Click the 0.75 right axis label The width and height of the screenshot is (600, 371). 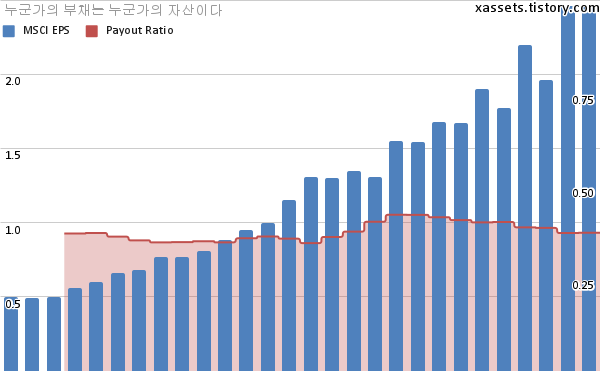tap(583, 100)
